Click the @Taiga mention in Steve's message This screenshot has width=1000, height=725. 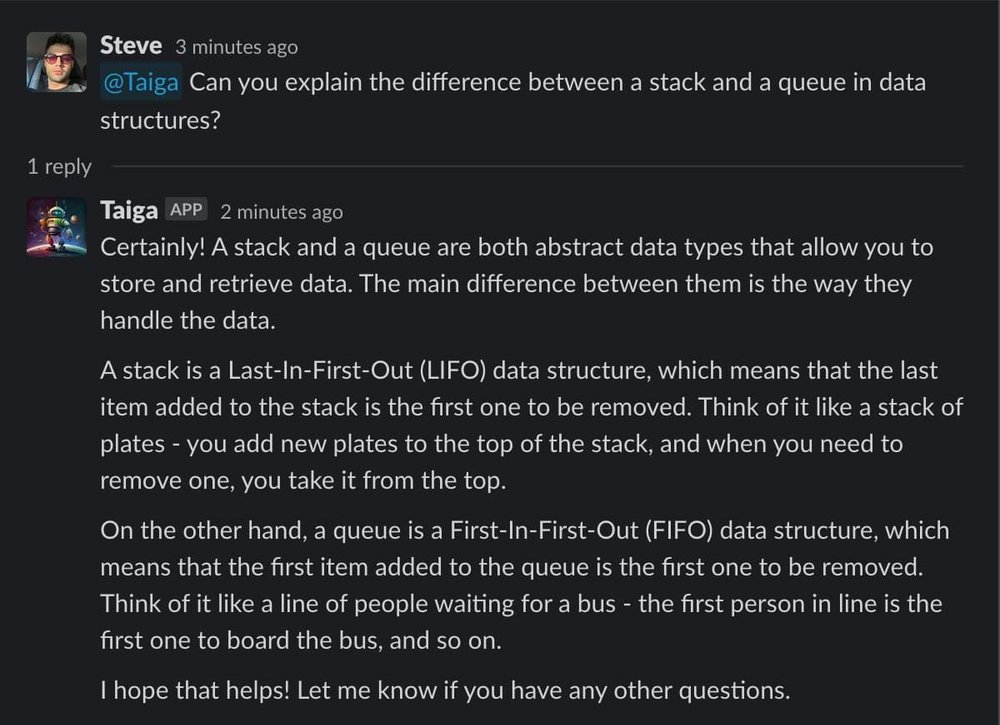[141, 82]
